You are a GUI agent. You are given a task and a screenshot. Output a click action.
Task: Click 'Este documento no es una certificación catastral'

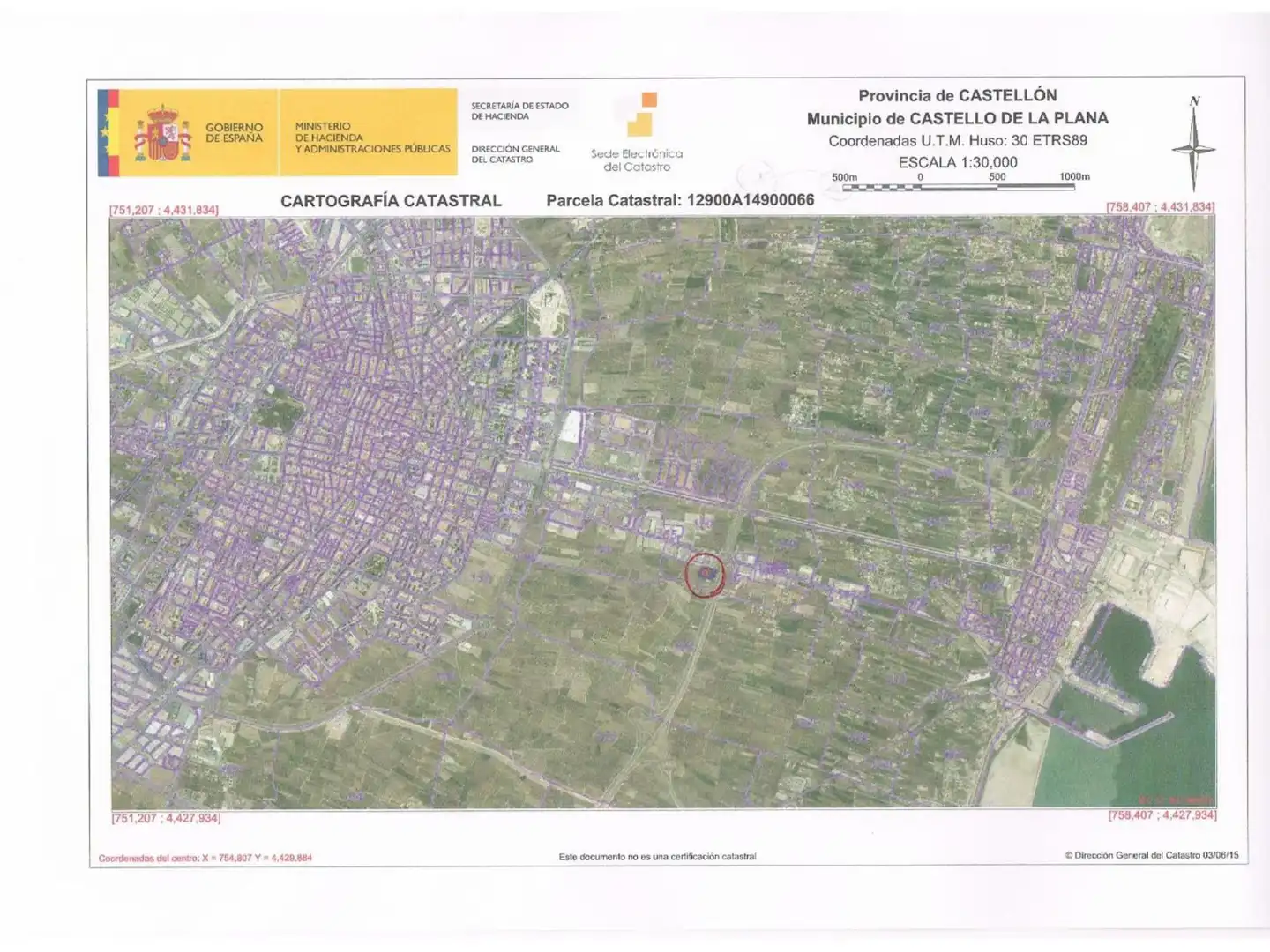(x=657, y=856)
